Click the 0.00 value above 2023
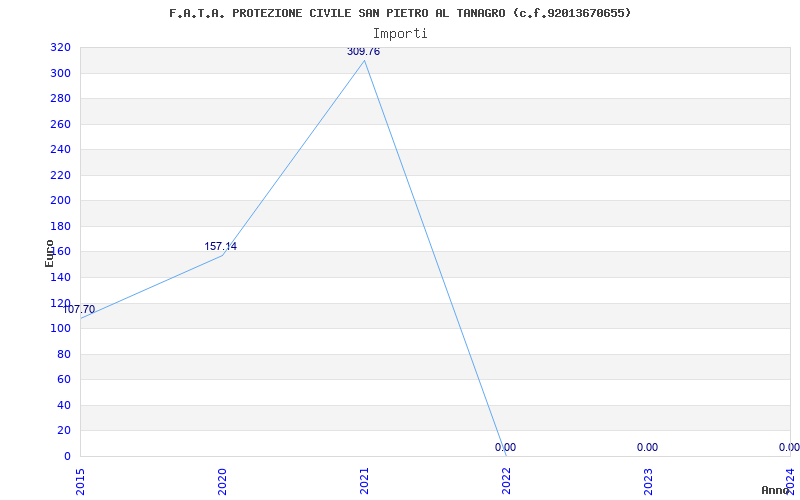This screenshot has height=500, width=800. coord(647,447)
